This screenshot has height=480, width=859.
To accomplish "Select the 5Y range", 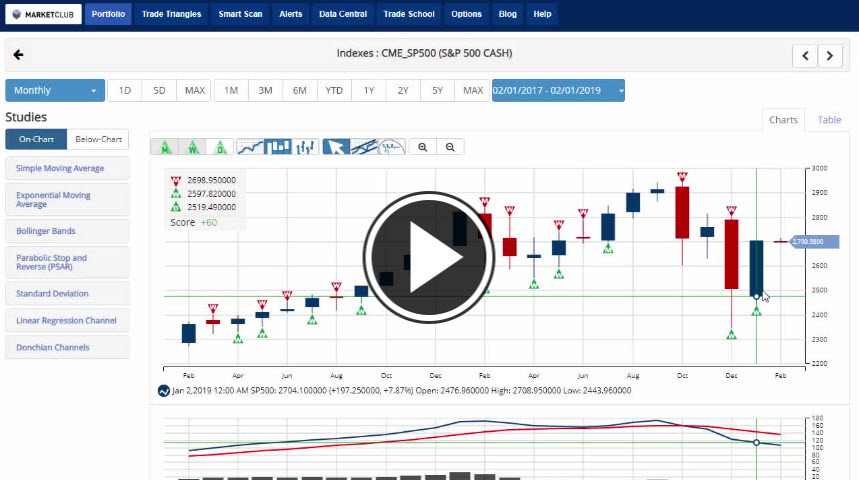I will click(x=437, y=90).
